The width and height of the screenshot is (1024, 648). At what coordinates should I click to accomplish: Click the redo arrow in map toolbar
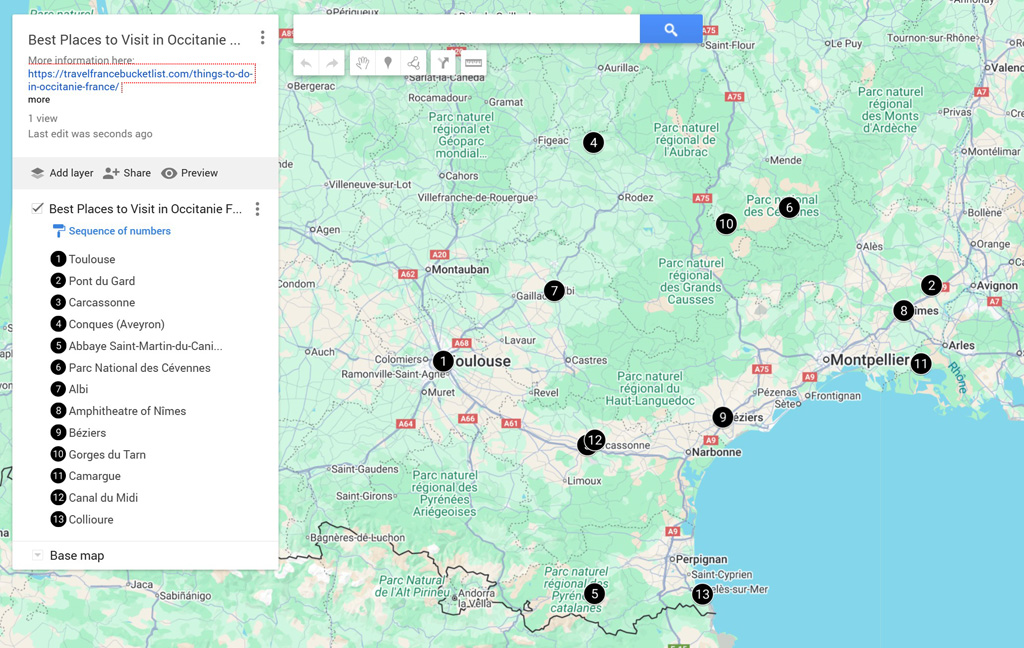click(x=332, y=63)
